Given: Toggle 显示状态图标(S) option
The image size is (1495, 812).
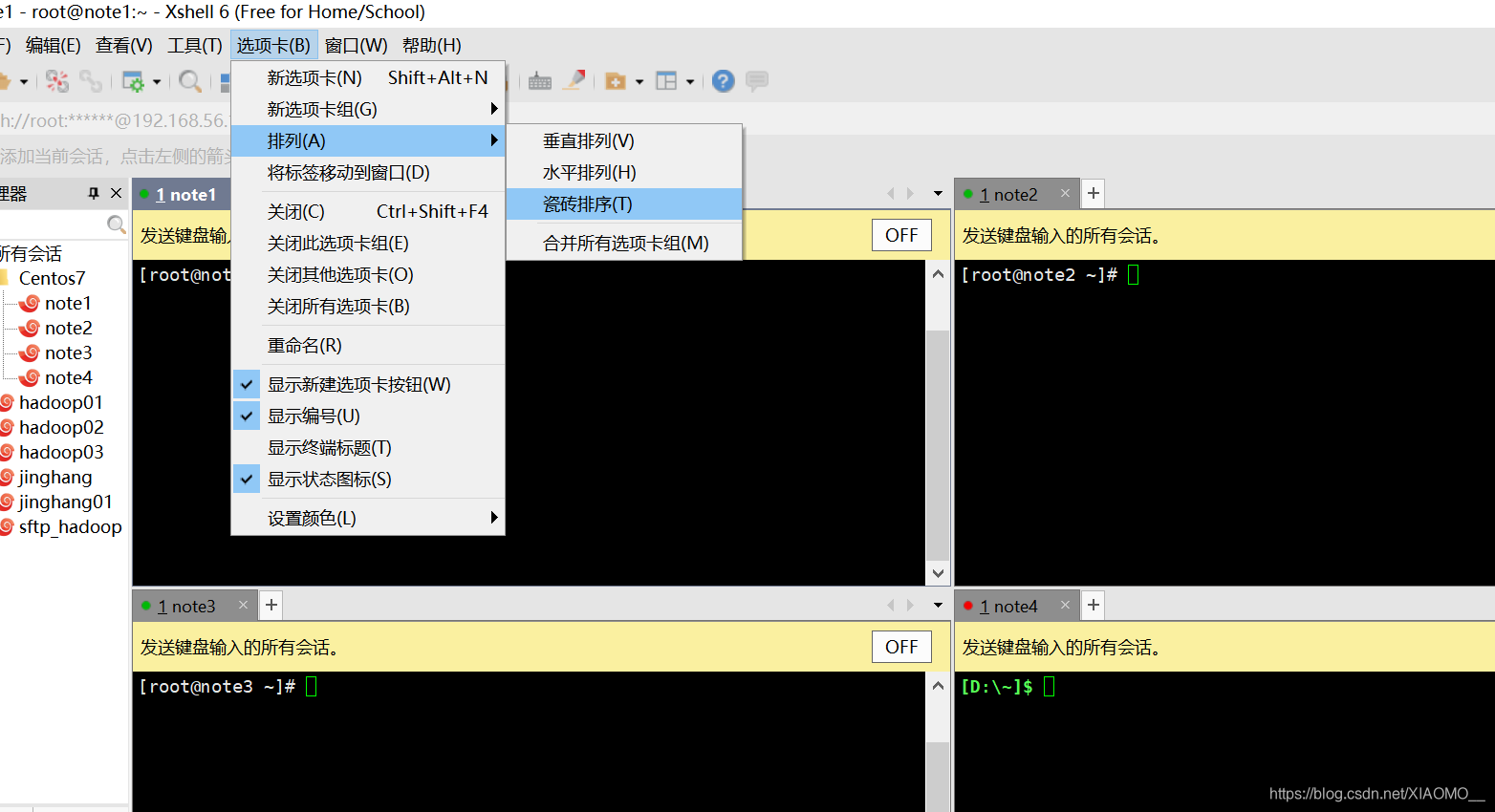Looking at the screenshot, I should click(x=368, y=479).
